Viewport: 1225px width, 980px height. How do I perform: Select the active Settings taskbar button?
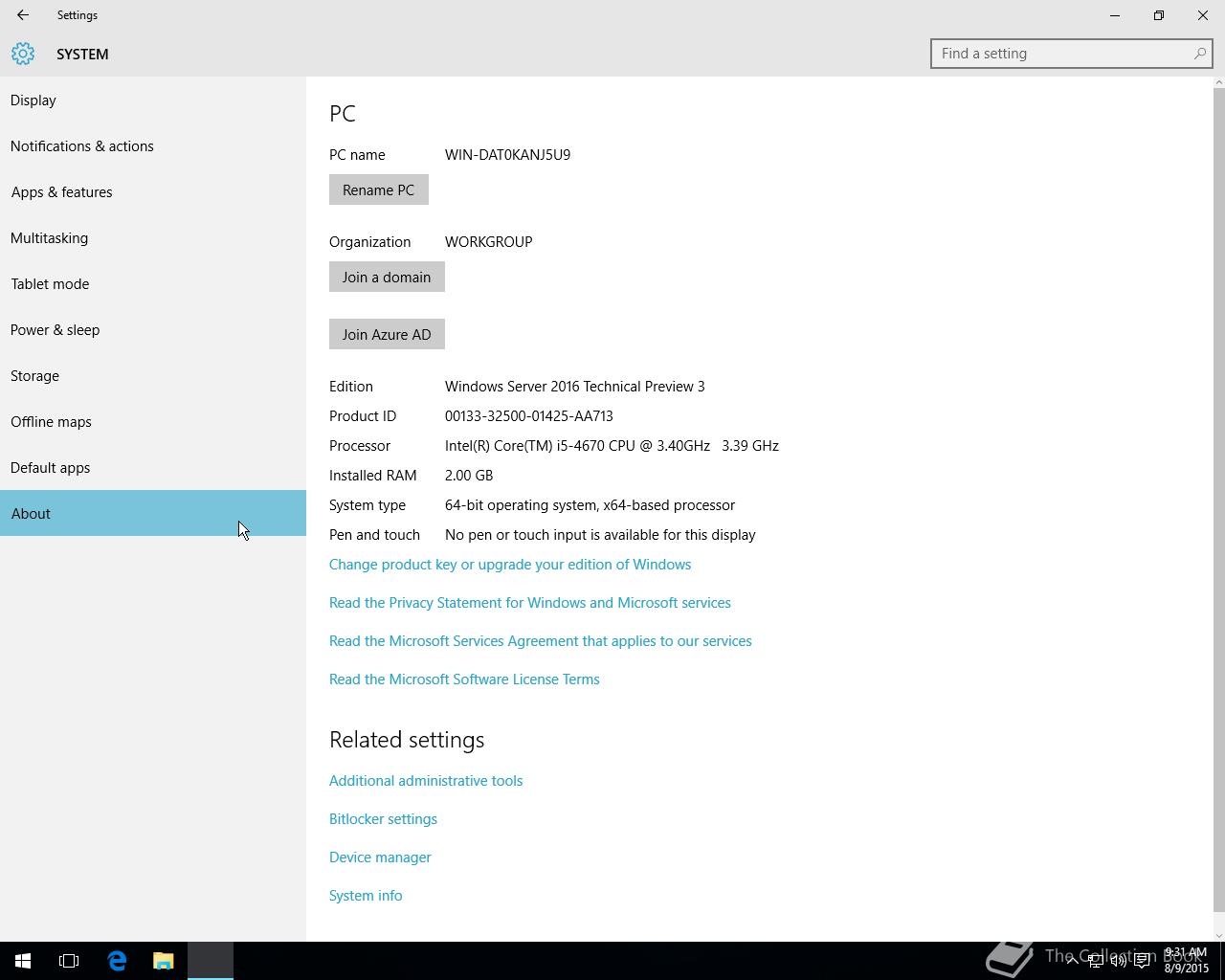click(211, 961)
